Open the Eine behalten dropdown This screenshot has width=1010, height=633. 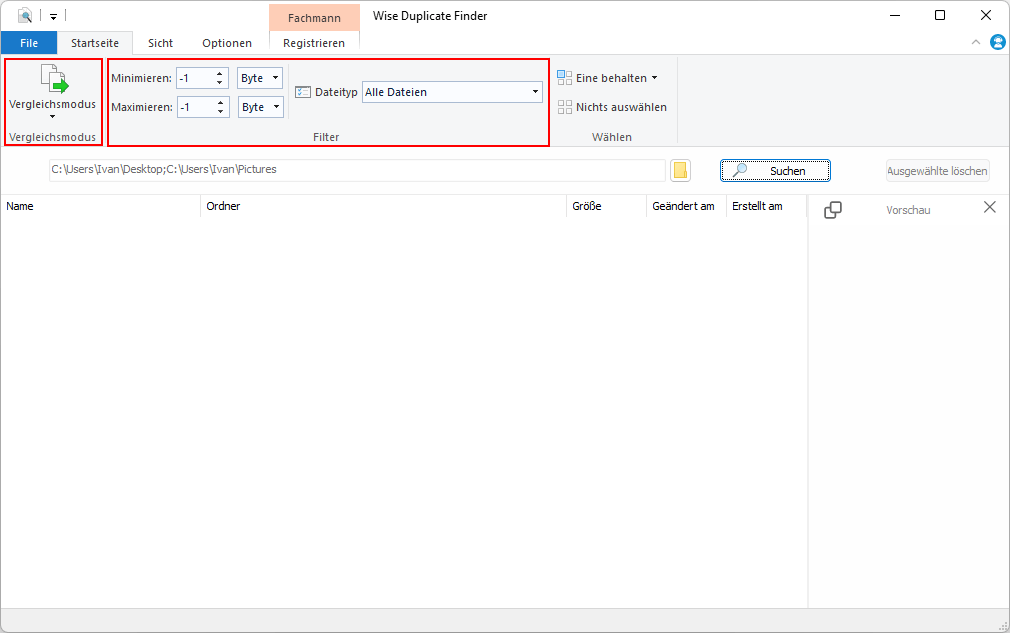pyautogui.click(x=607, y=78)
